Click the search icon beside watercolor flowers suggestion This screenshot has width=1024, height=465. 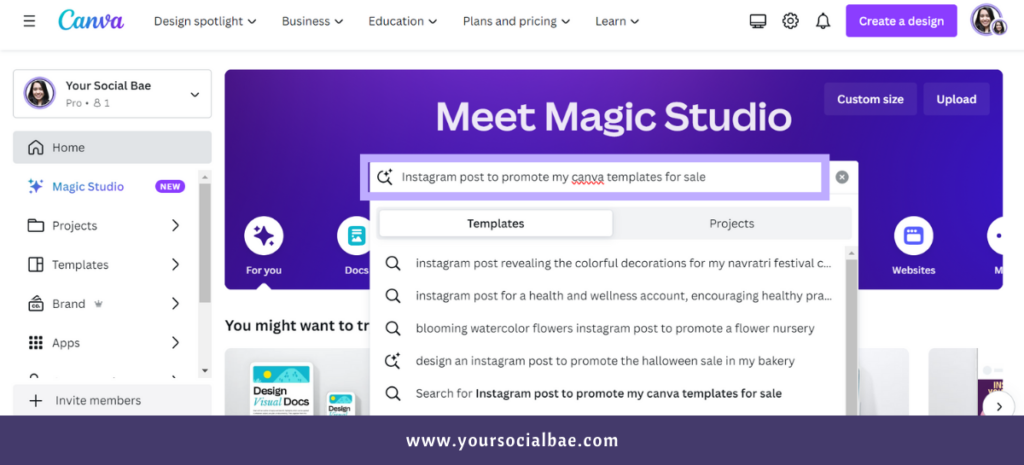[x=392, y=328]
